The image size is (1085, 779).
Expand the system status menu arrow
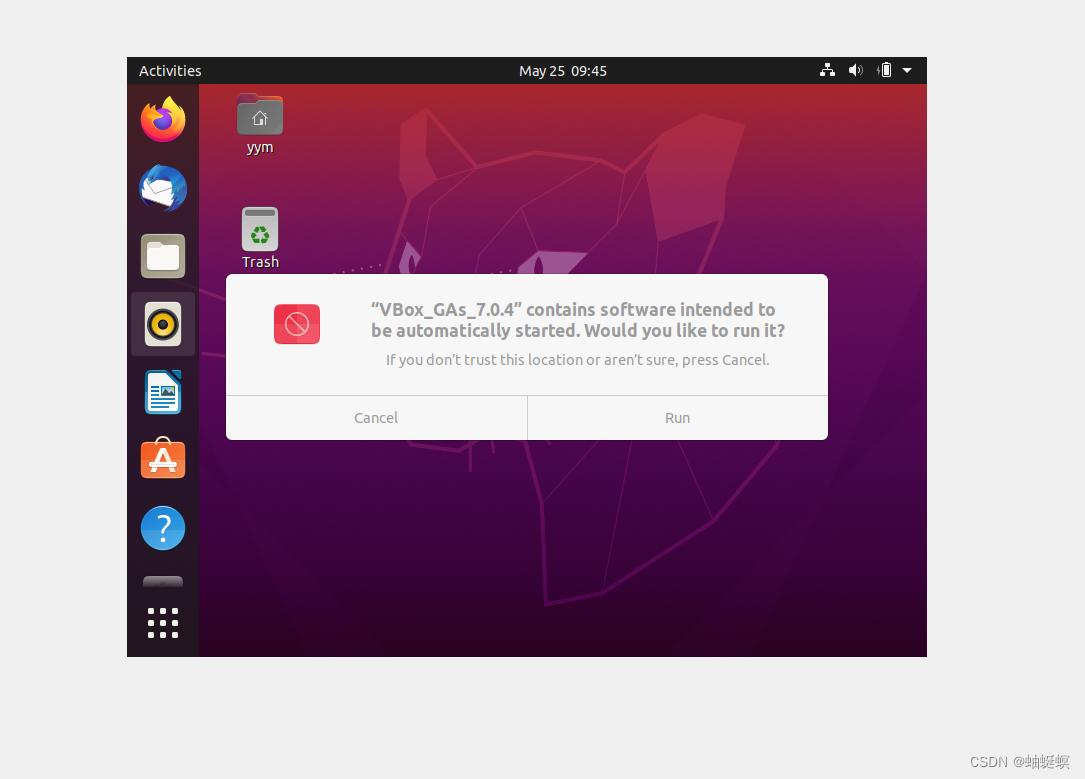coord(907,70)
